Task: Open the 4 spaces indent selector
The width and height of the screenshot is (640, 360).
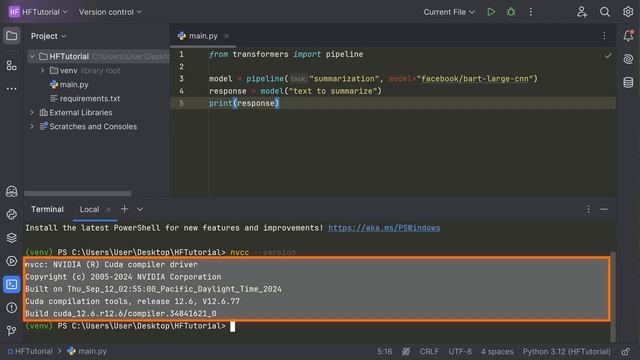Action: (497, 351)
